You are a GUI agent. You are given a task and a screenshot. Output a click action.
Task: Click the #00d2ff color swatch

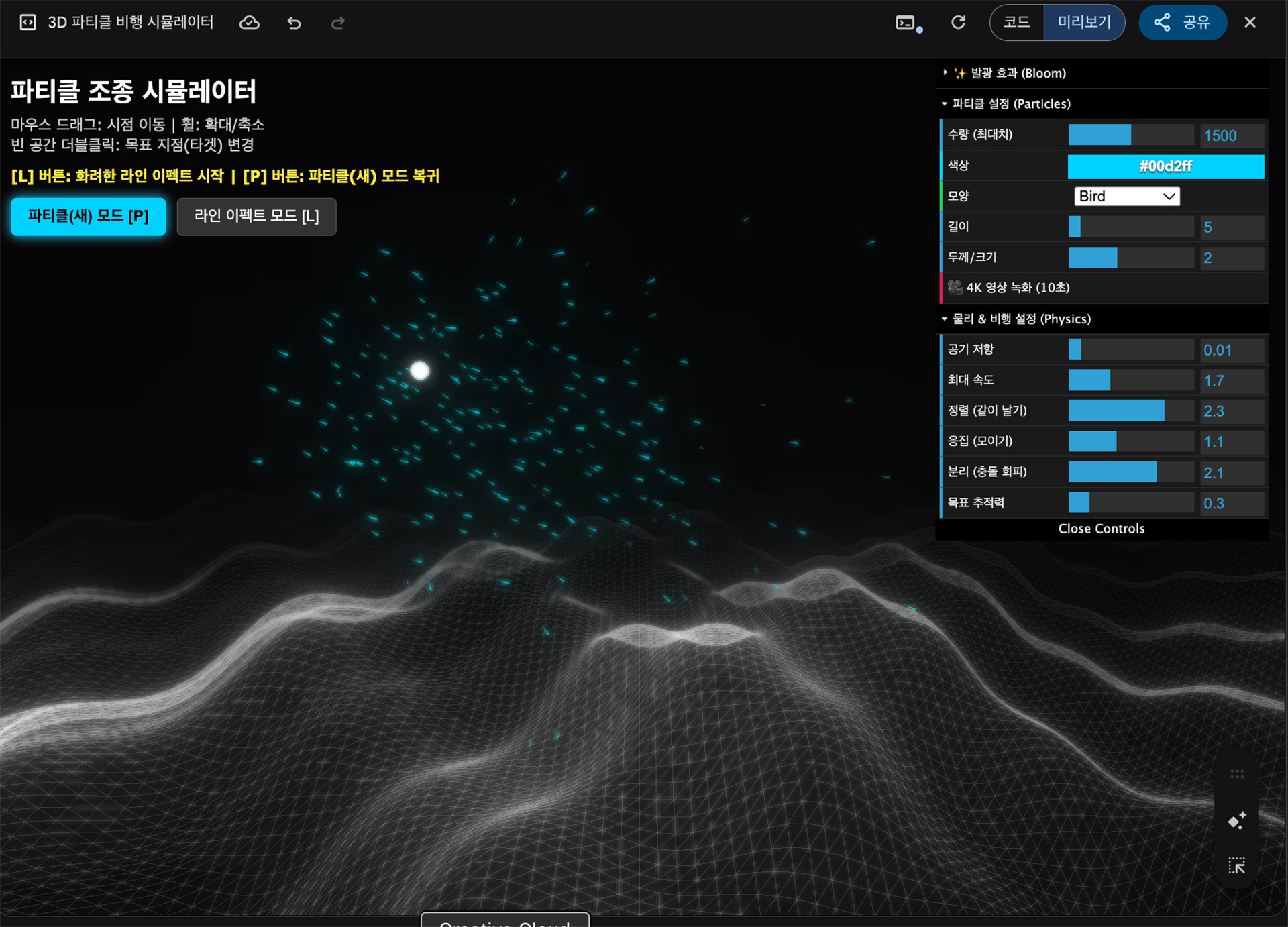1165,166
